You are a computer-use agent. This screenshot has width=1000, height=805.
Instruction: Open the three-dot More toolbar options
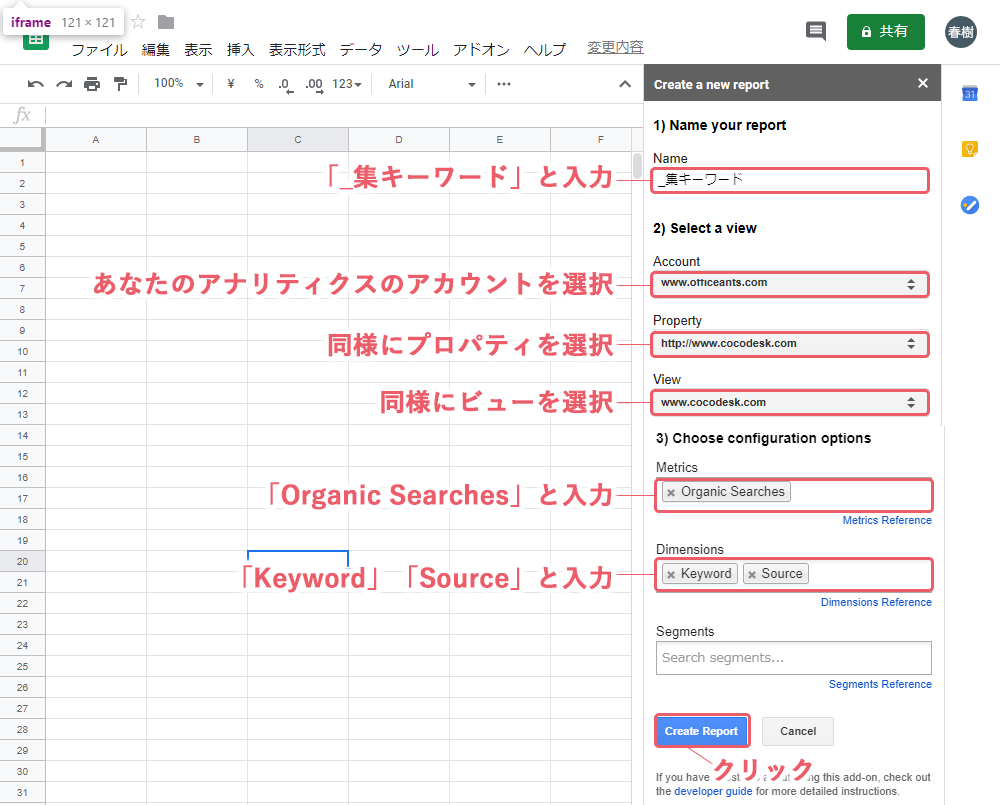pyautogui.click(x=504, y=84)
